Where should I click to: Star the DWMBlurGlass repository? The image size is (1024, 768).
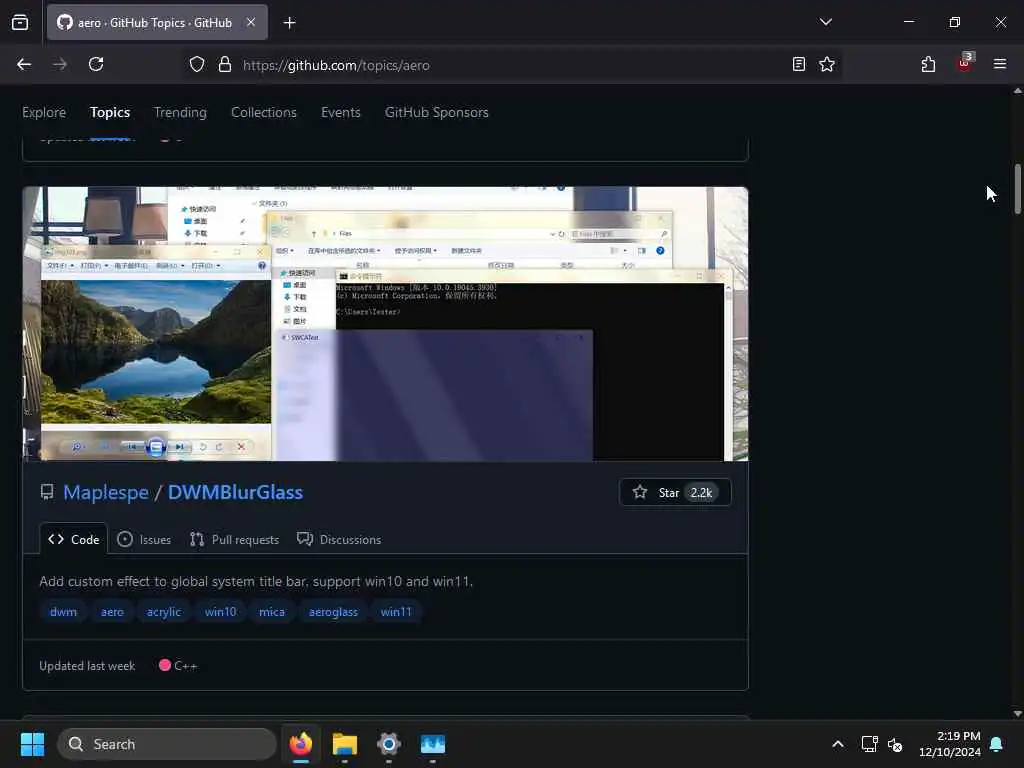point(675,492)
